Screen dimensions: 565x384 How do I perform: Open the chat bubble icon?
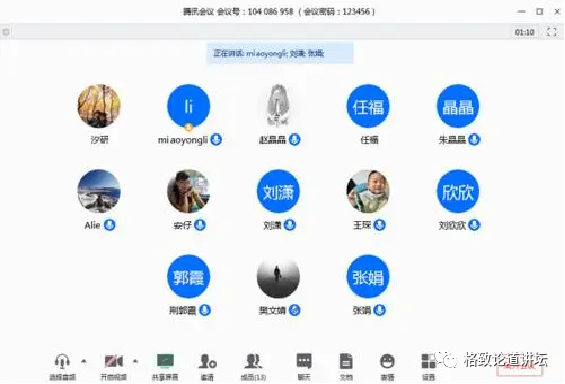pos(304,361)
